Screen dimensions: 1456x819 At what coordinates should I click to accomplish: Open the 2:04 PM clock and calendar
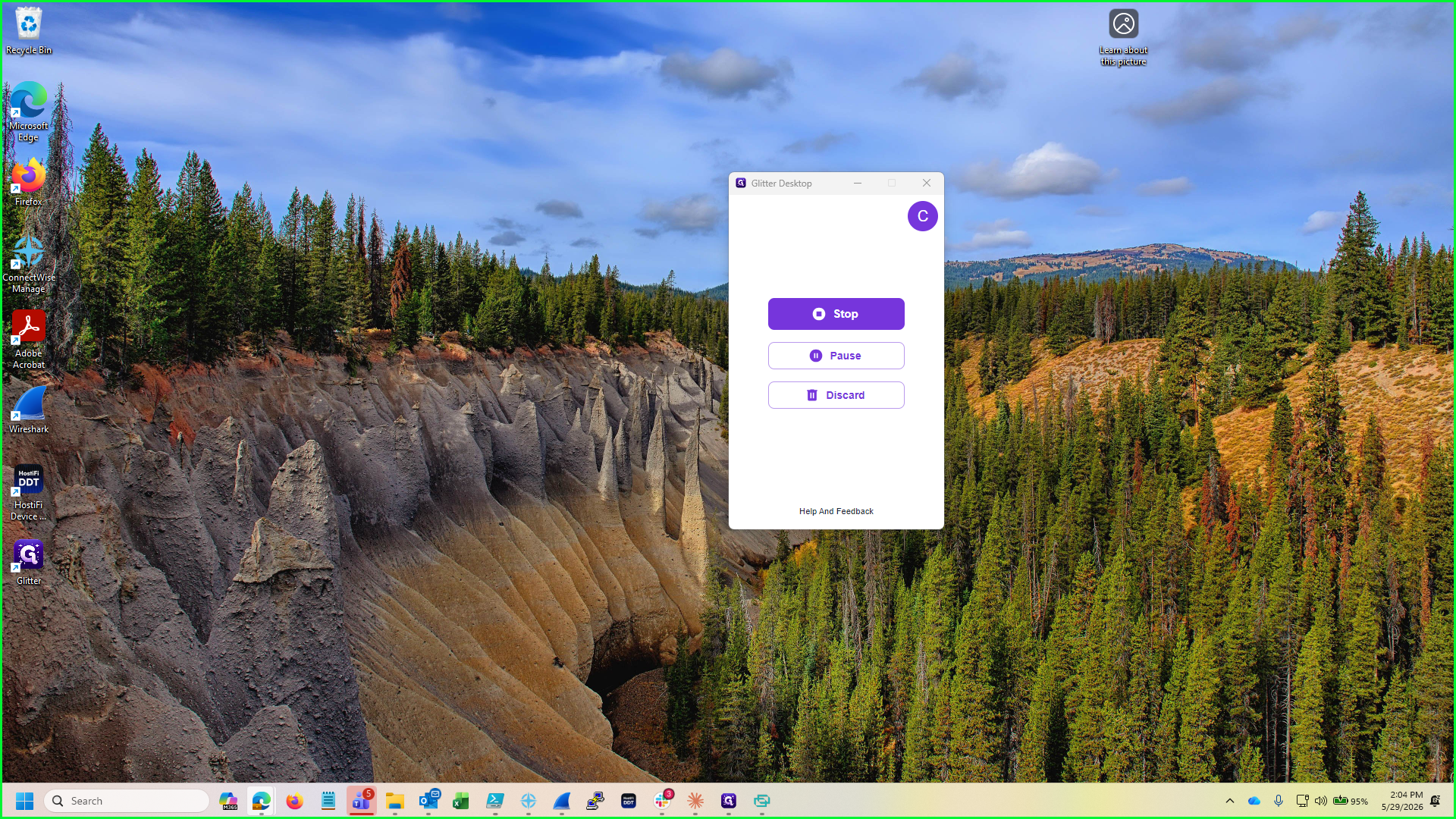[1401, 801]
